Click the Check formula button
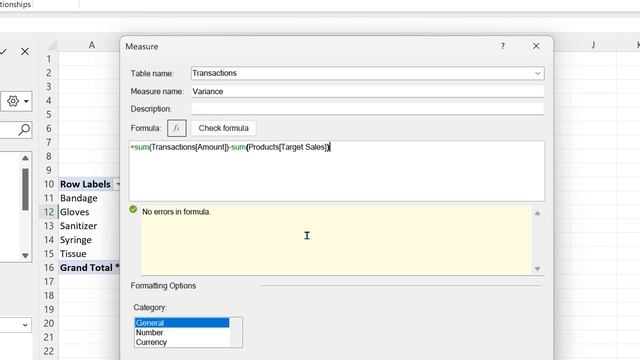 [x=223, y=128]
